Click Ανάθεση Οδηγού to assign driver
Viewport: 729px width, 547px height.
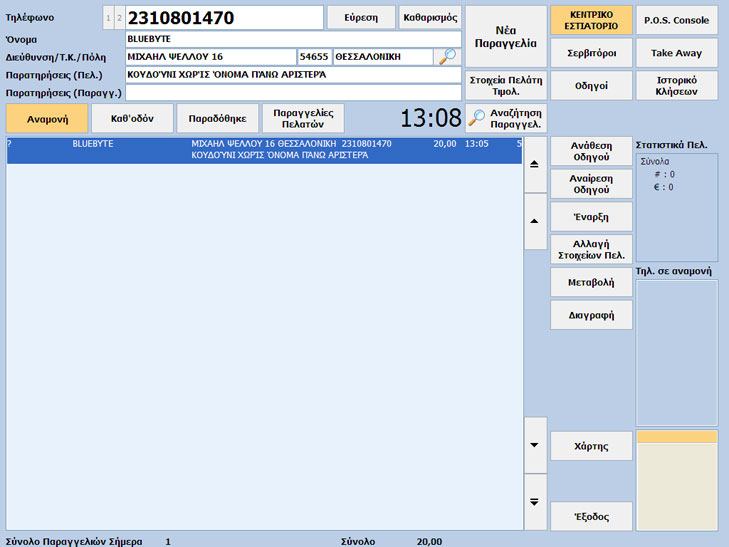point(591,151)
